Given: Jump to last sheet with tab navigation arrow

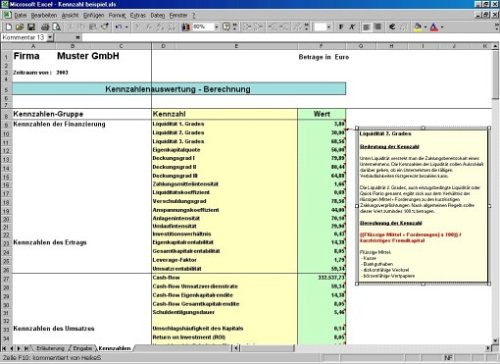Looking at the screenshot, I should tap(26, 348).
